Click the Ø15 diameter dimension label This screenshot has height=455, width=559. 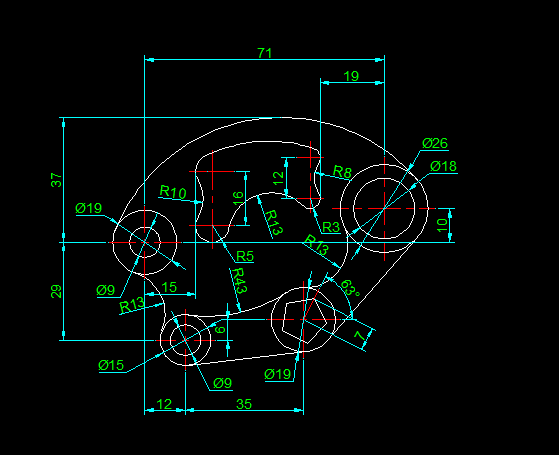(111, 365)
